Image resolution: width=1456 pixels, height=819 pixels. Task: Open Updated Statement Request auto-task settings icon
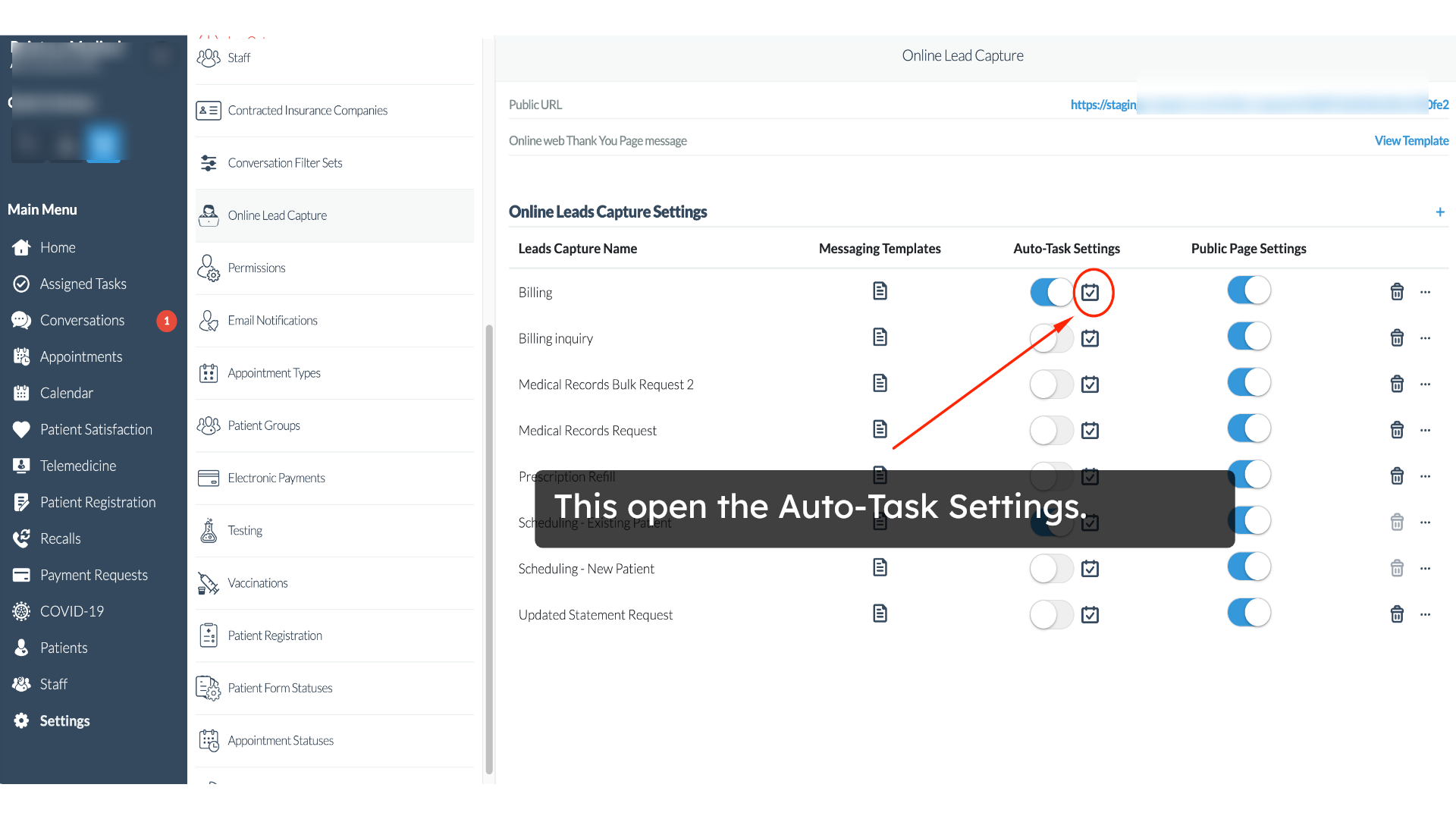1090,615
